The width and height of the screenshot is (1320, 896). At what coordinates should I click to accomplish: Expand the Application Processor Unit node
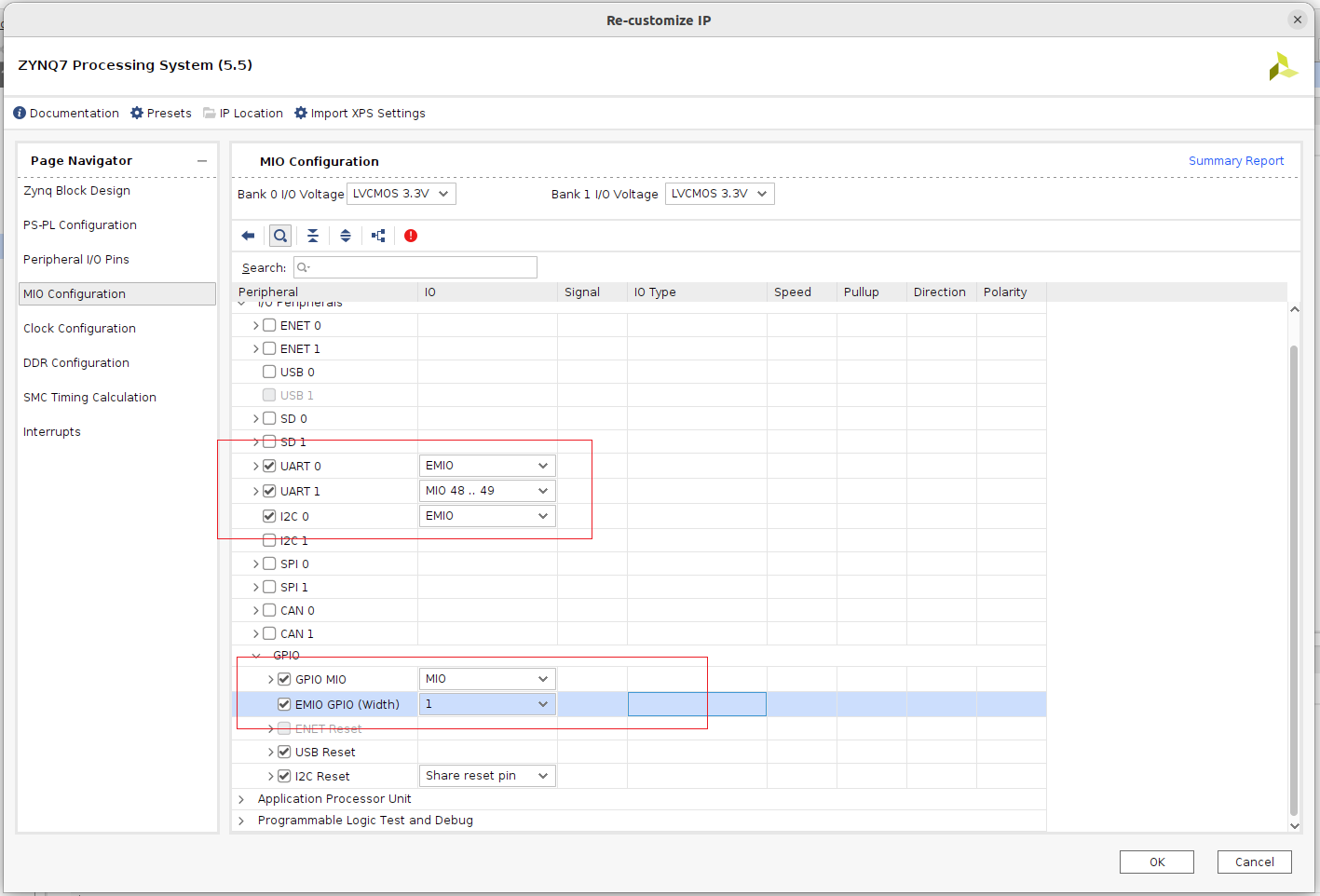coord(241,799)
